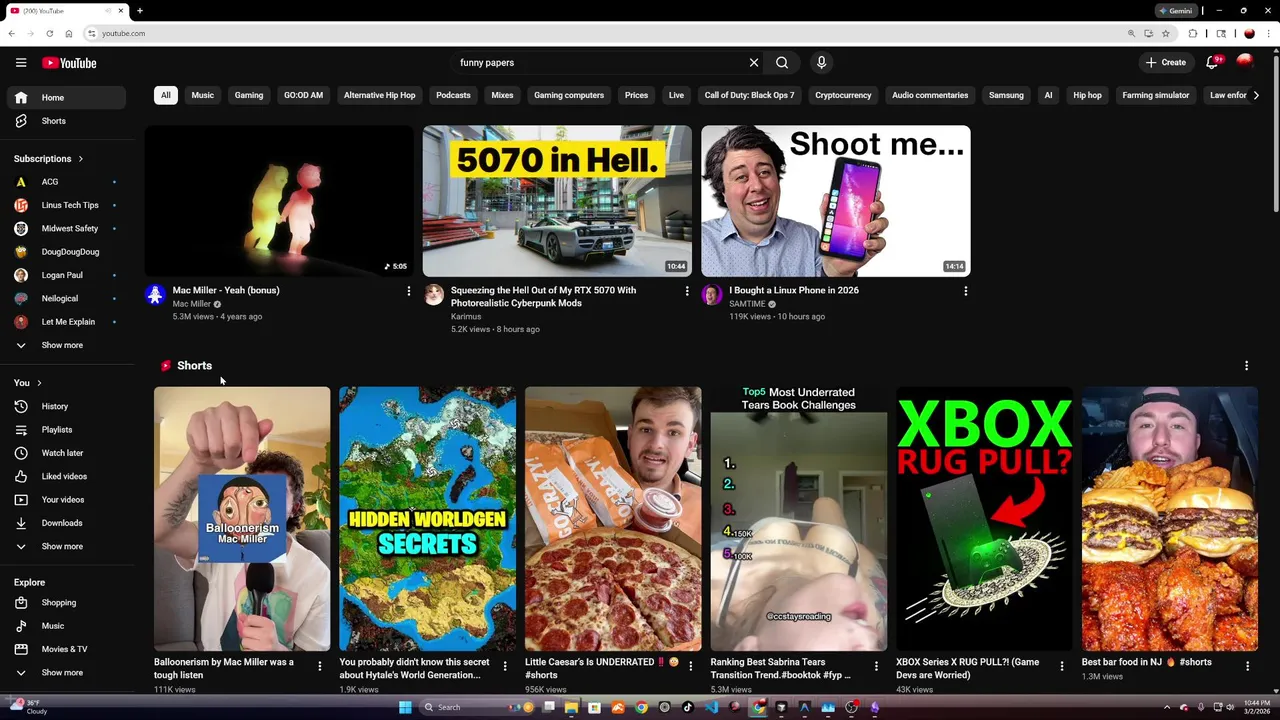The image size is (1280, 720).
Task: Reload the page in Chrome
Action: tap(49, 33)
